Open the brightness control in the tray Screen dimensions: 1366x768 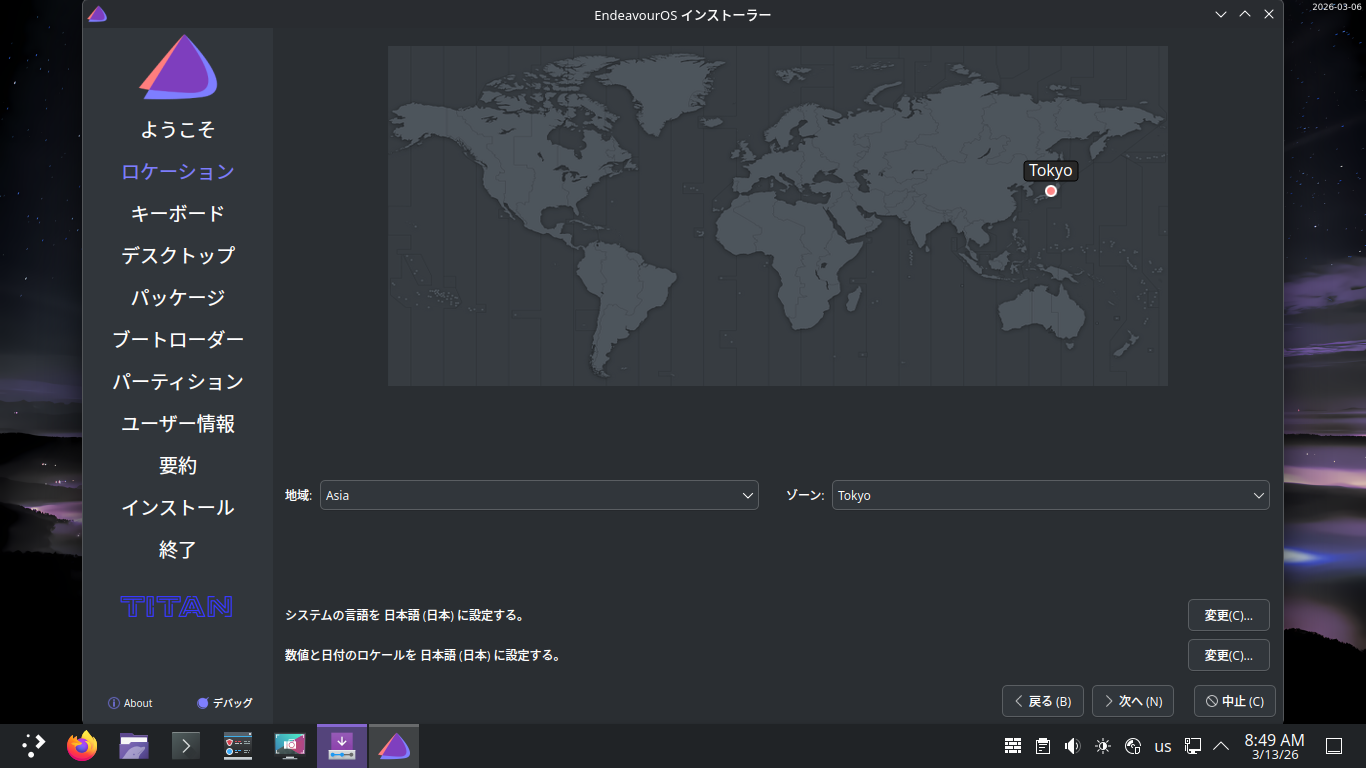coord(1103,745)
